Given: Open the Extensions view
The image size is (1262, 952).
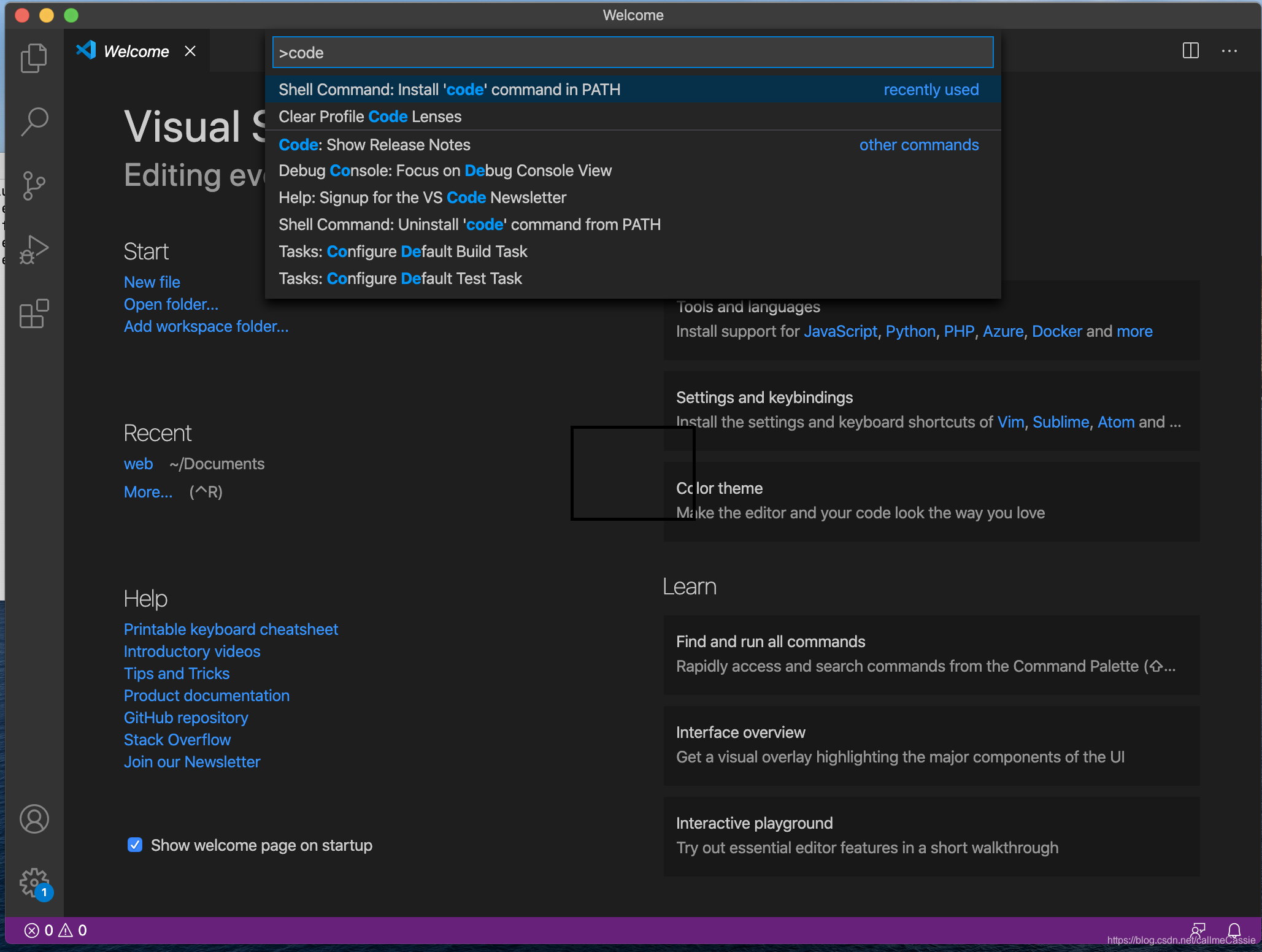Looking at the screenshot, I should pyautogui.click(x=34, y=313).
